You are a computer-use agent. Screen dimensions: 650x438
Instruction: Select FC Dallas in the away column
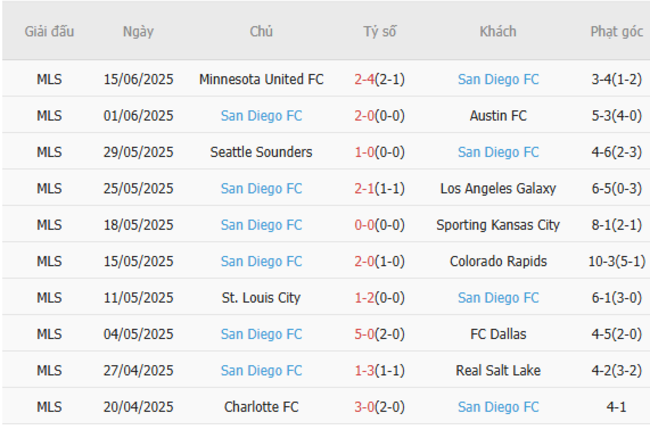tap(498, 334)
